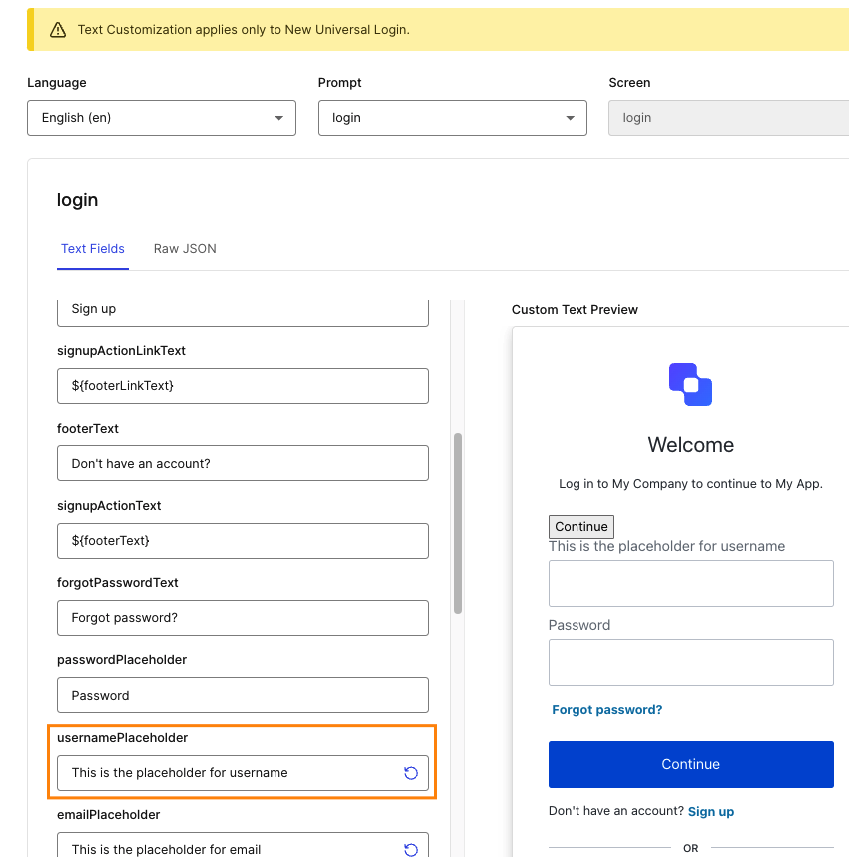Viewport: 849px width, 857px height.
Task: Focus the forgotPasswordText input field
Action: tap(243, 618)
